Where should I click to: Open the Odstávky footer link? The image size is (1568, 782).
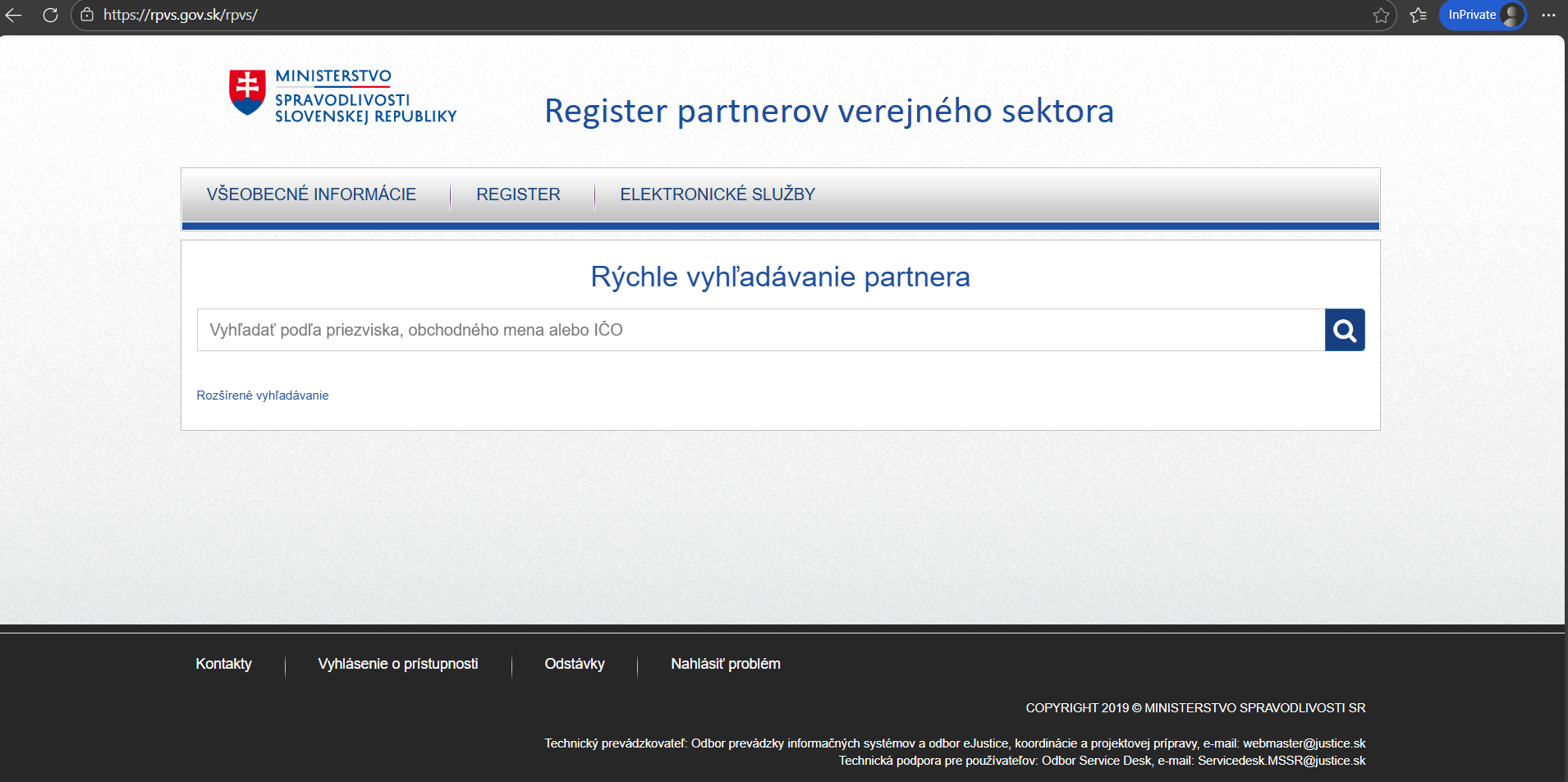575,664
